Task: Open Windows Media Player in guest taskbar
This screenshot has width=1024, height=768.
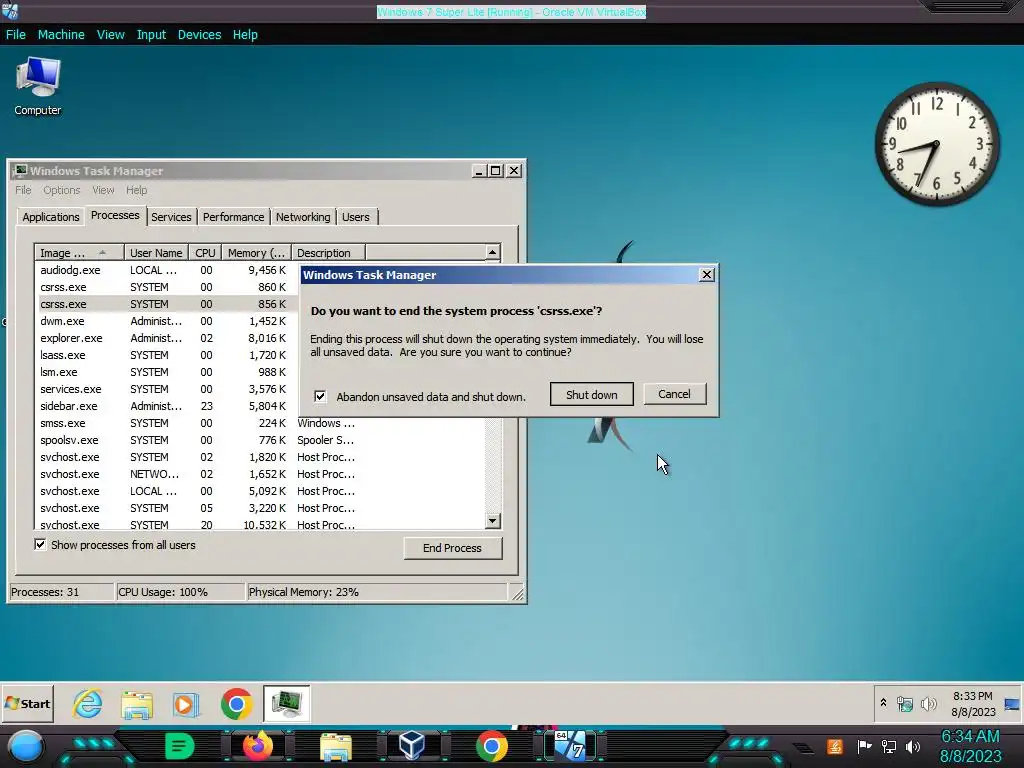Action: point(186,704)
